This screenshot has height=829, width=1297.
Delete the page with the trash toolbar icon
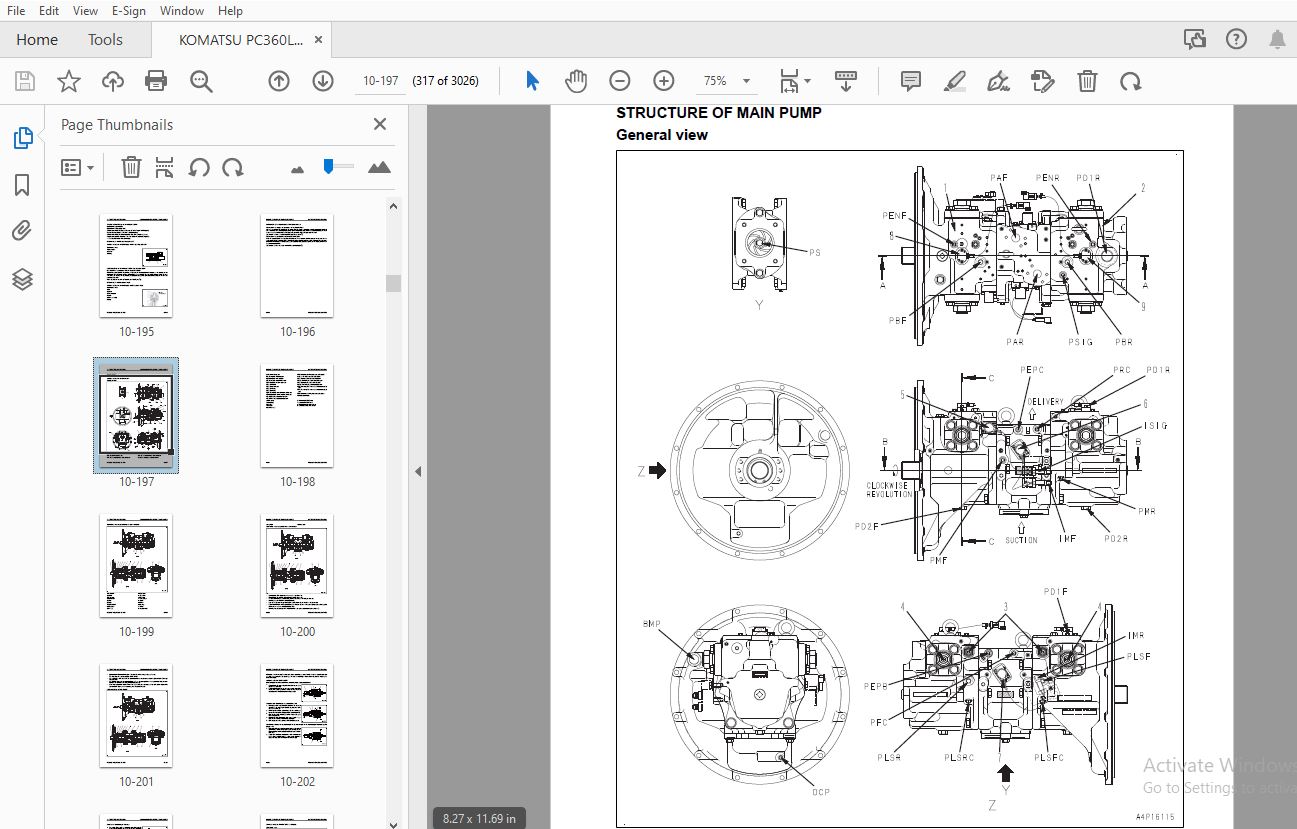[1087, 81]
